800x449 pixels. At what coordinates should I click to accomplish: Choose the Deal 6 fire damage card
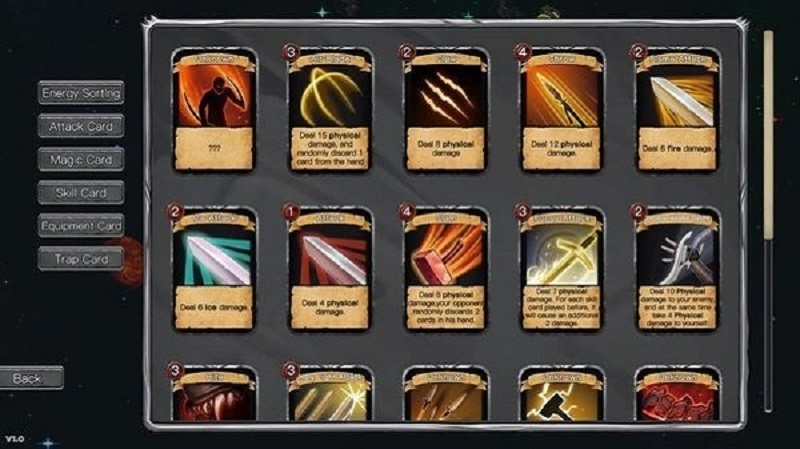pyautogui.click(x=677, y=110)
